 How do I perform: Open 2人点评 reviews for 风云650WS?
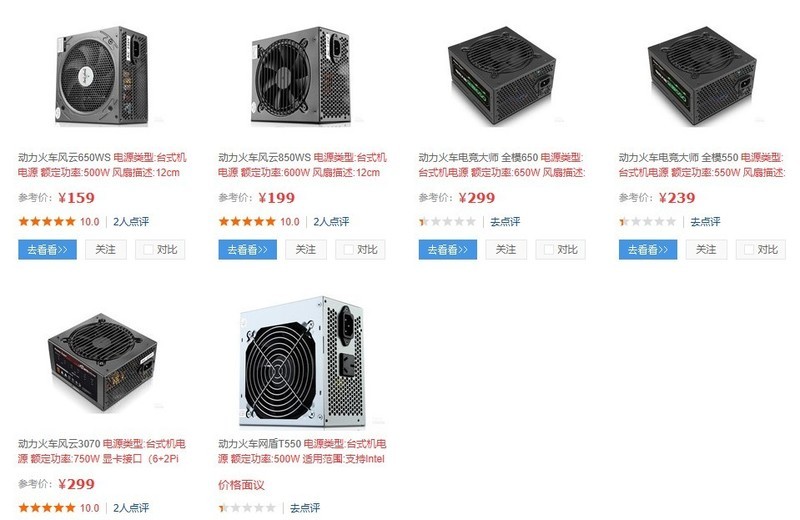pyautogui.click(x=131, y=222)
